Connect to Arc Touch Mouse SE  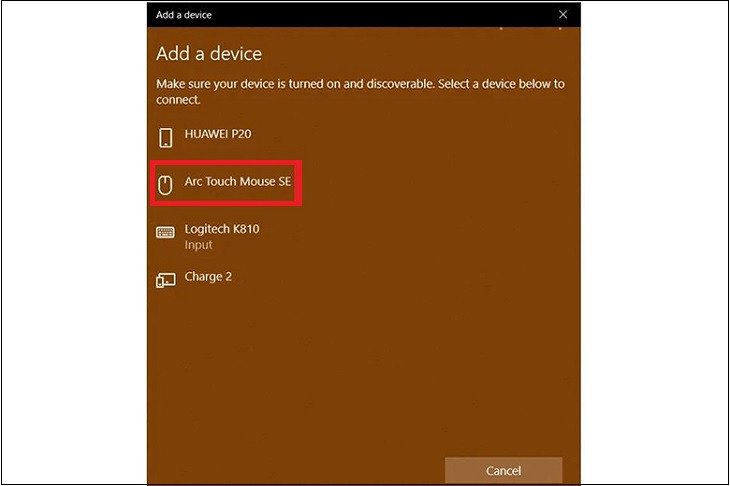click(x=238, y=184)
